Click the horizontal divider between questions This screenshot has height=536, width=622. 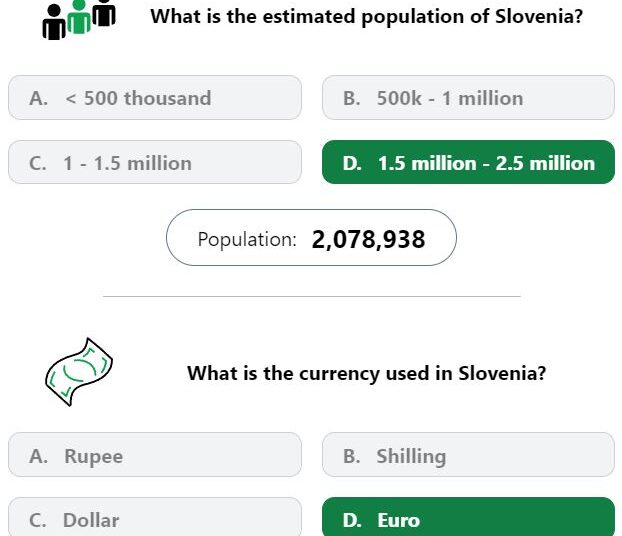(x=311, y=296)
